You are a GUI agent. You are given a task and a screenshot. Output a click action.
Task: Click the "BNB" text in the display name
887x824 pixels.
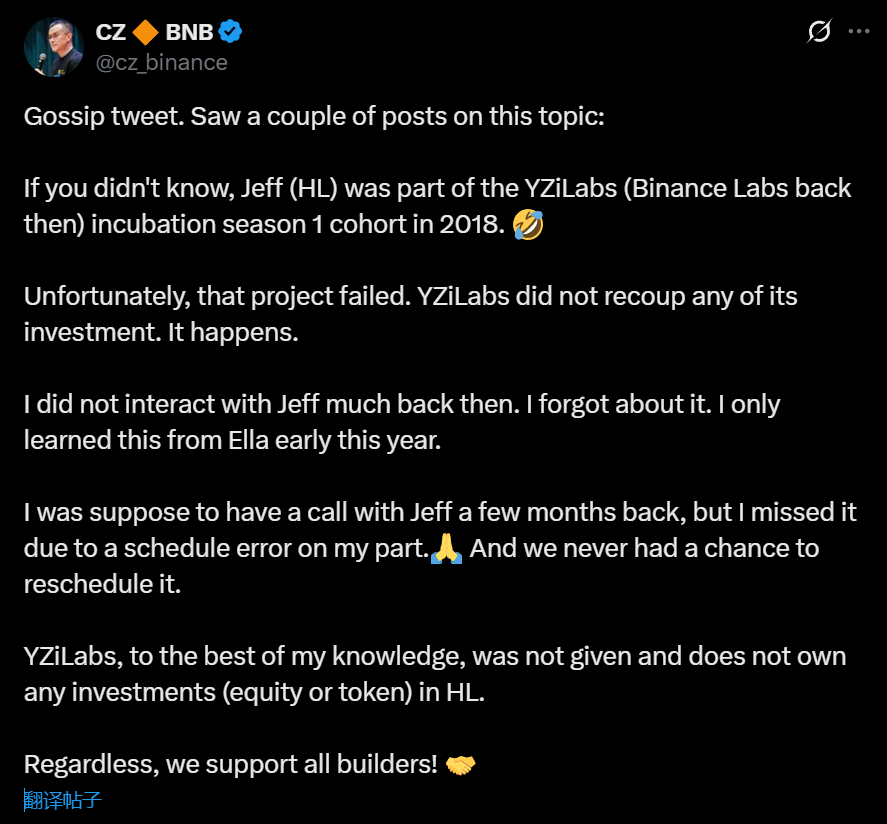coord(190,32)
